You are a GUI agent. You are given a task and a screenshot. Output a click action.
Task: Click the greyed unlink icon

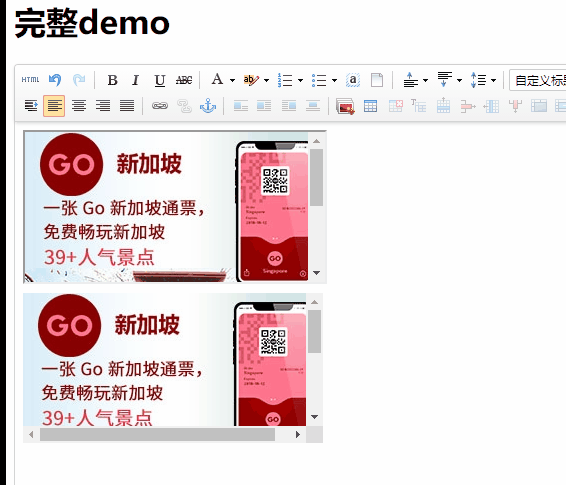click(x=184, y=106)
